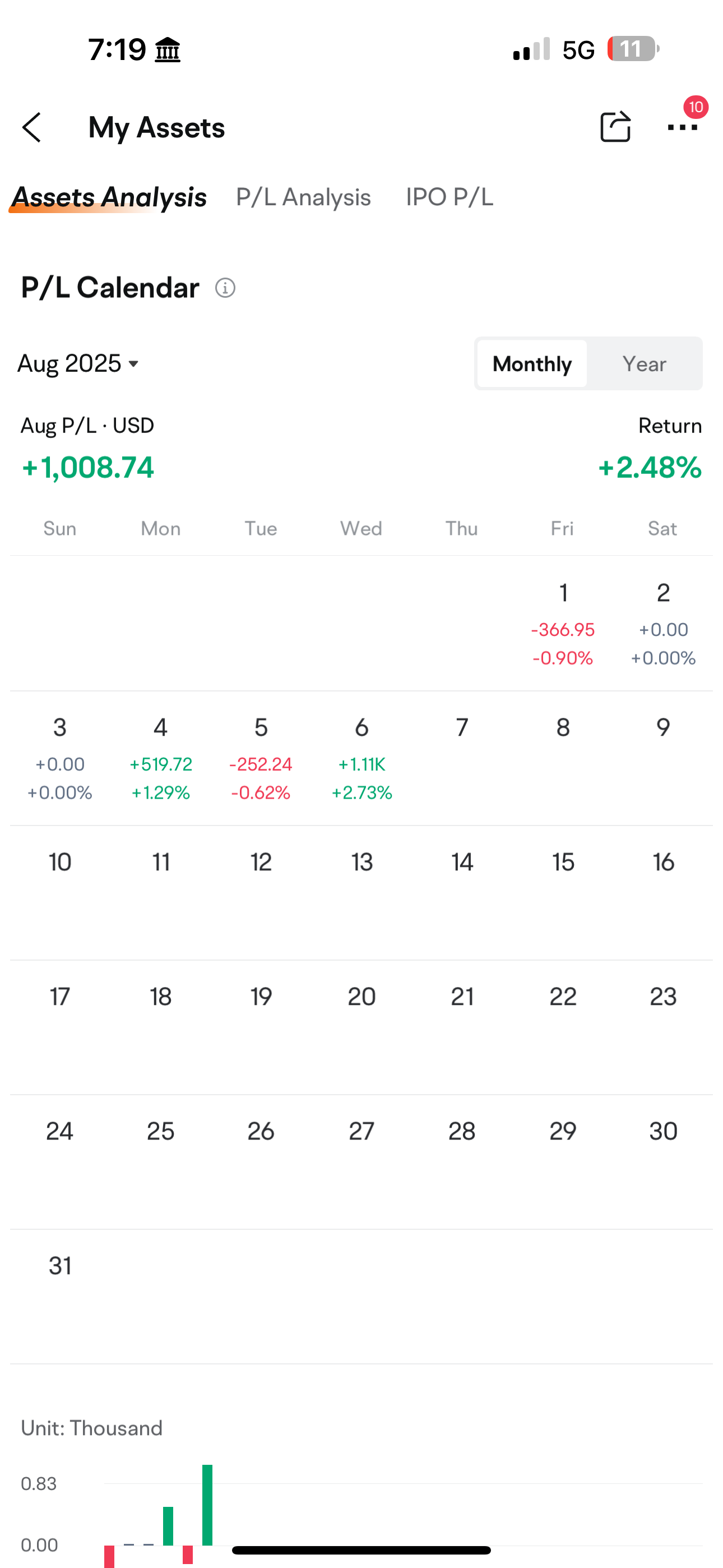
Task: Tap the shorter green chart bar
Action: tap(168, 1526)
